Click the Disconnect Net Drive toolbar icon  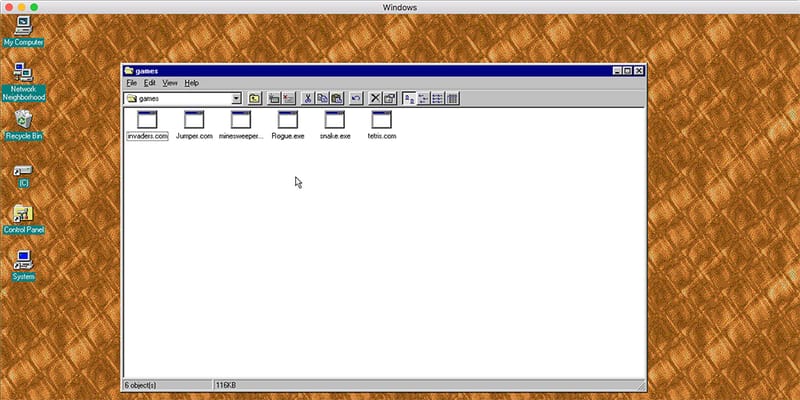coord(289,98)
